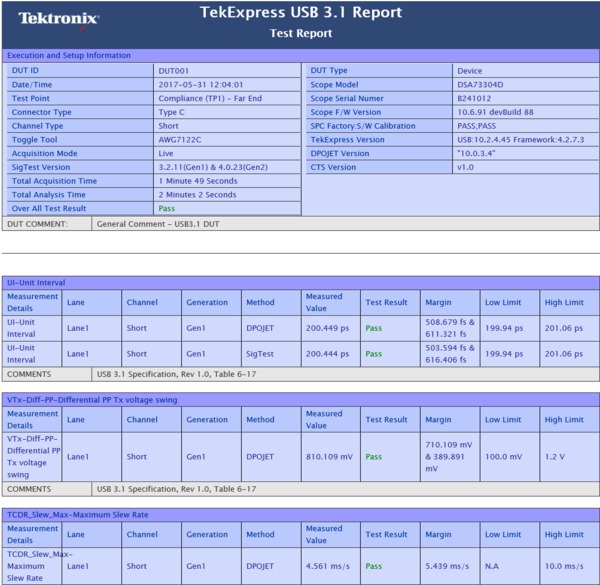This screenshot has height=585, width=600.
Task: Click 'Pass' result in the VTx-Diff-PP row
Action: coord(373,456)
